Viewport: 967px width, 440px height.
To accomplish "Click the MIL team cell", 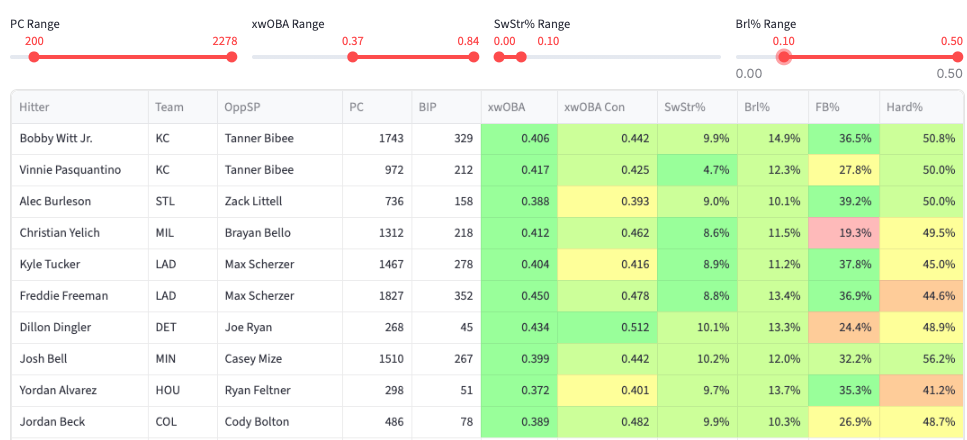I will click(183, 233).
